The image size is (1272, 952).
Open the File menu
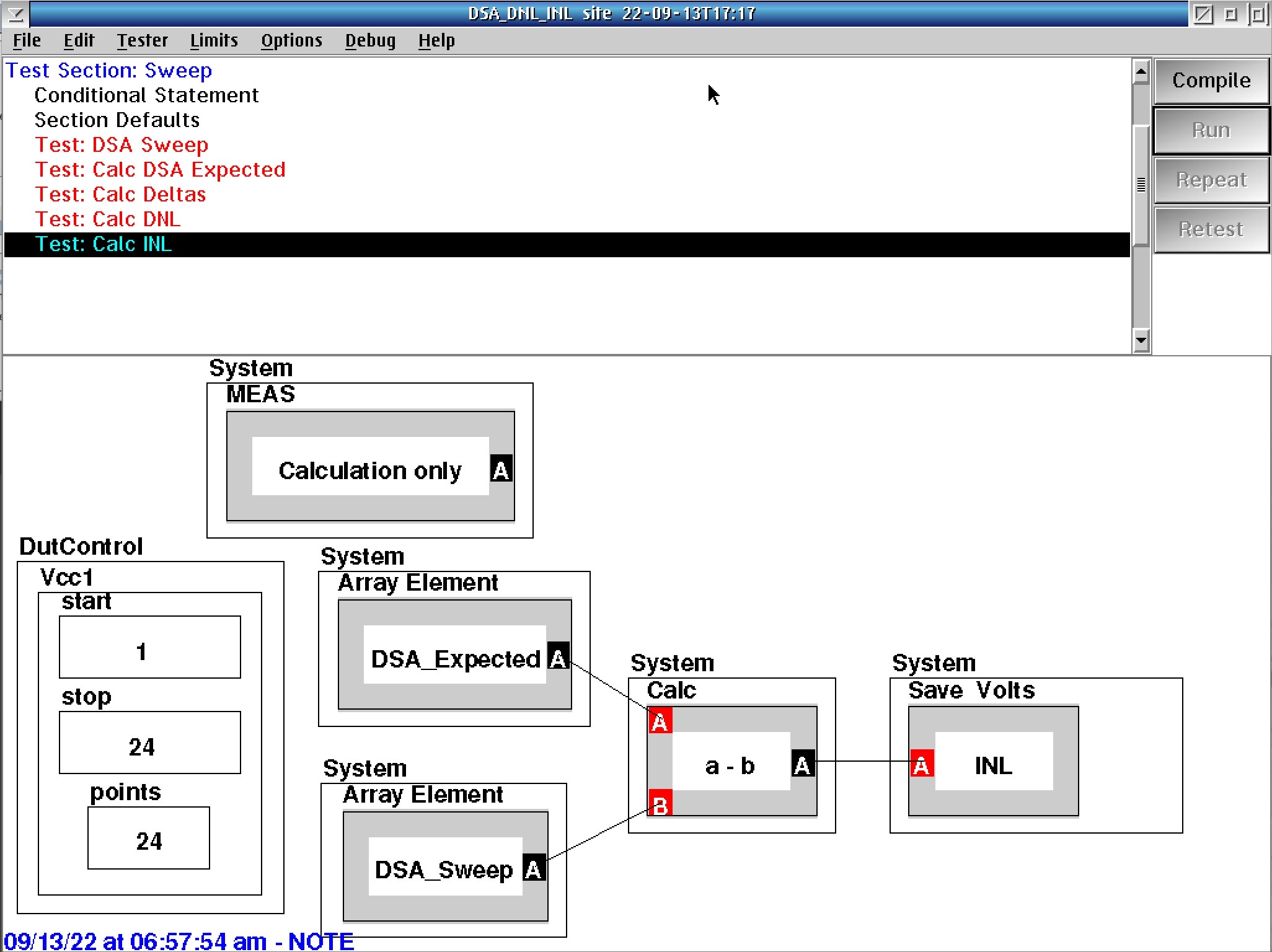27,41
